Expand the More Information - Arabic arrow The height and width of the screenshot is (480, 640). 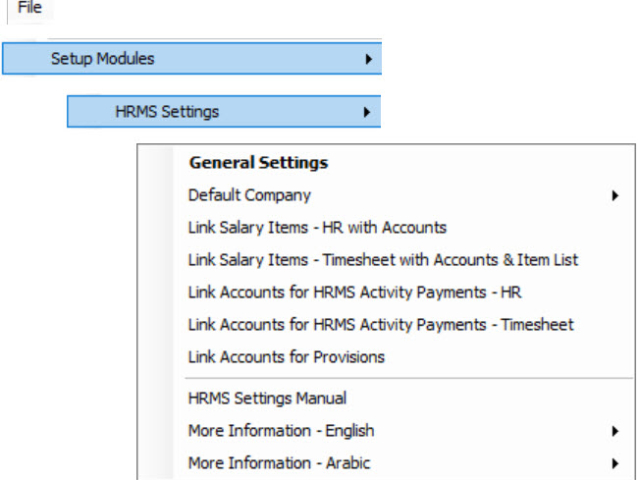(x=615, y=463)
